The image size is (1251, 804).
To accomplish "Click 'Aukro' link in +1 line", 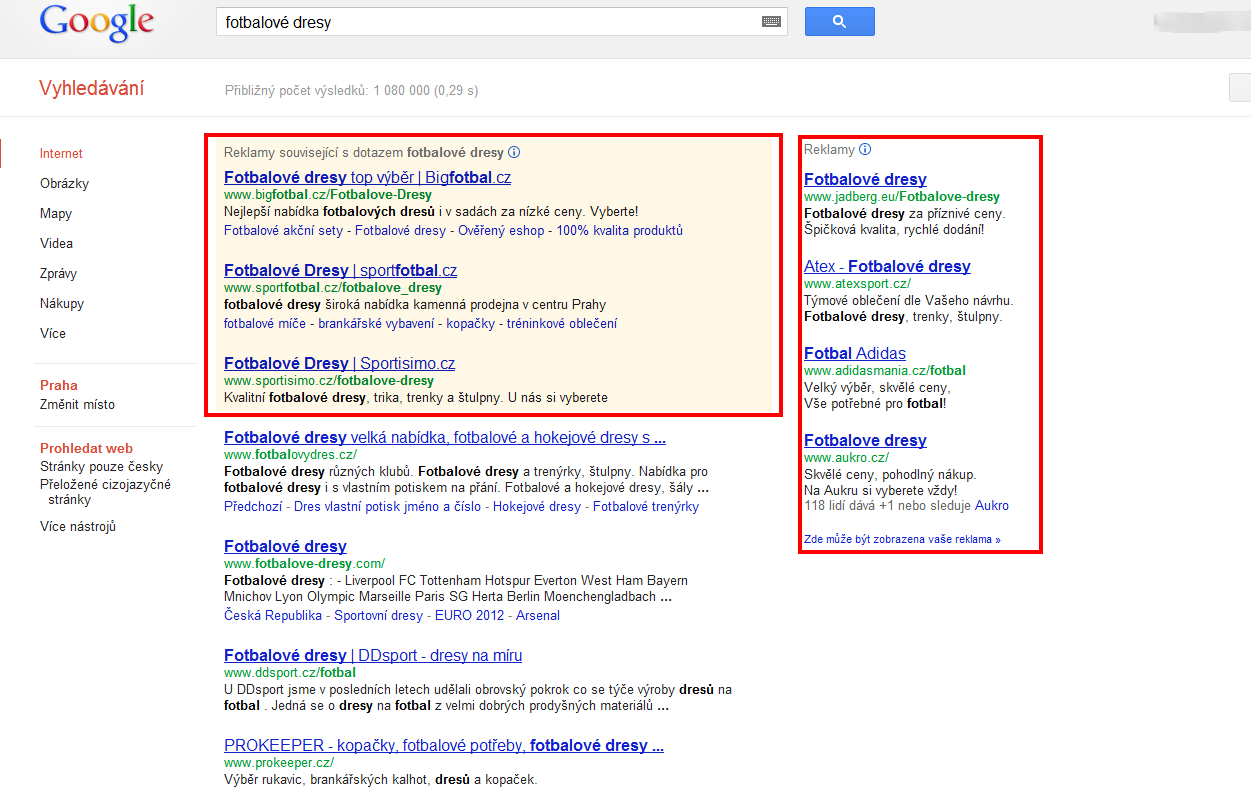I will click(992, 506).
